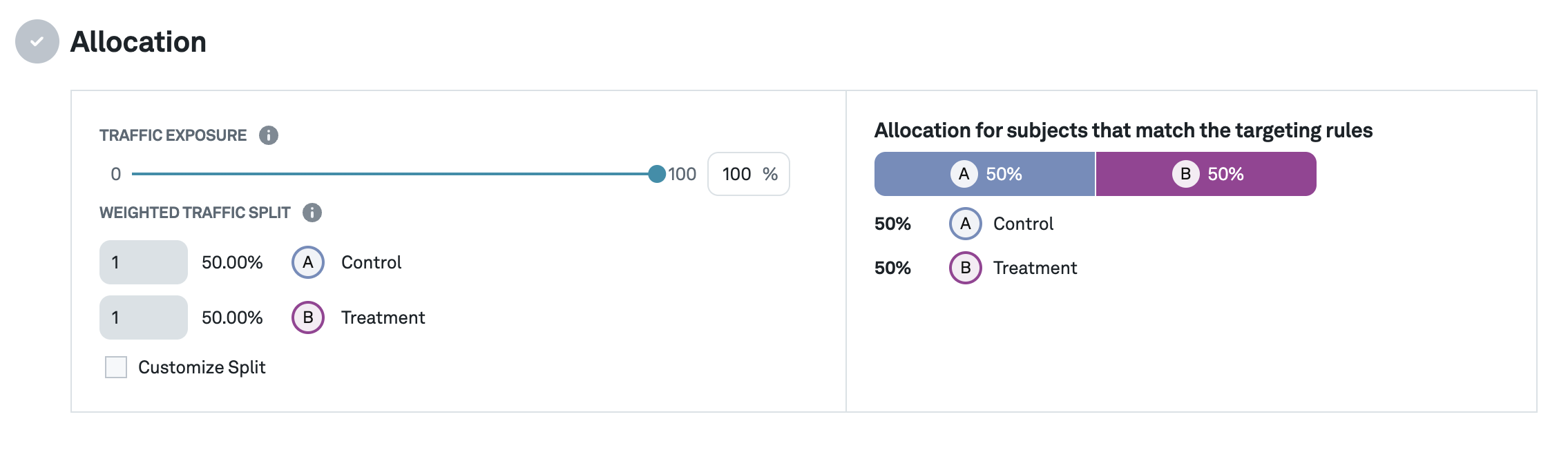Click the Control label in targeting allocation

(1022, 224)
